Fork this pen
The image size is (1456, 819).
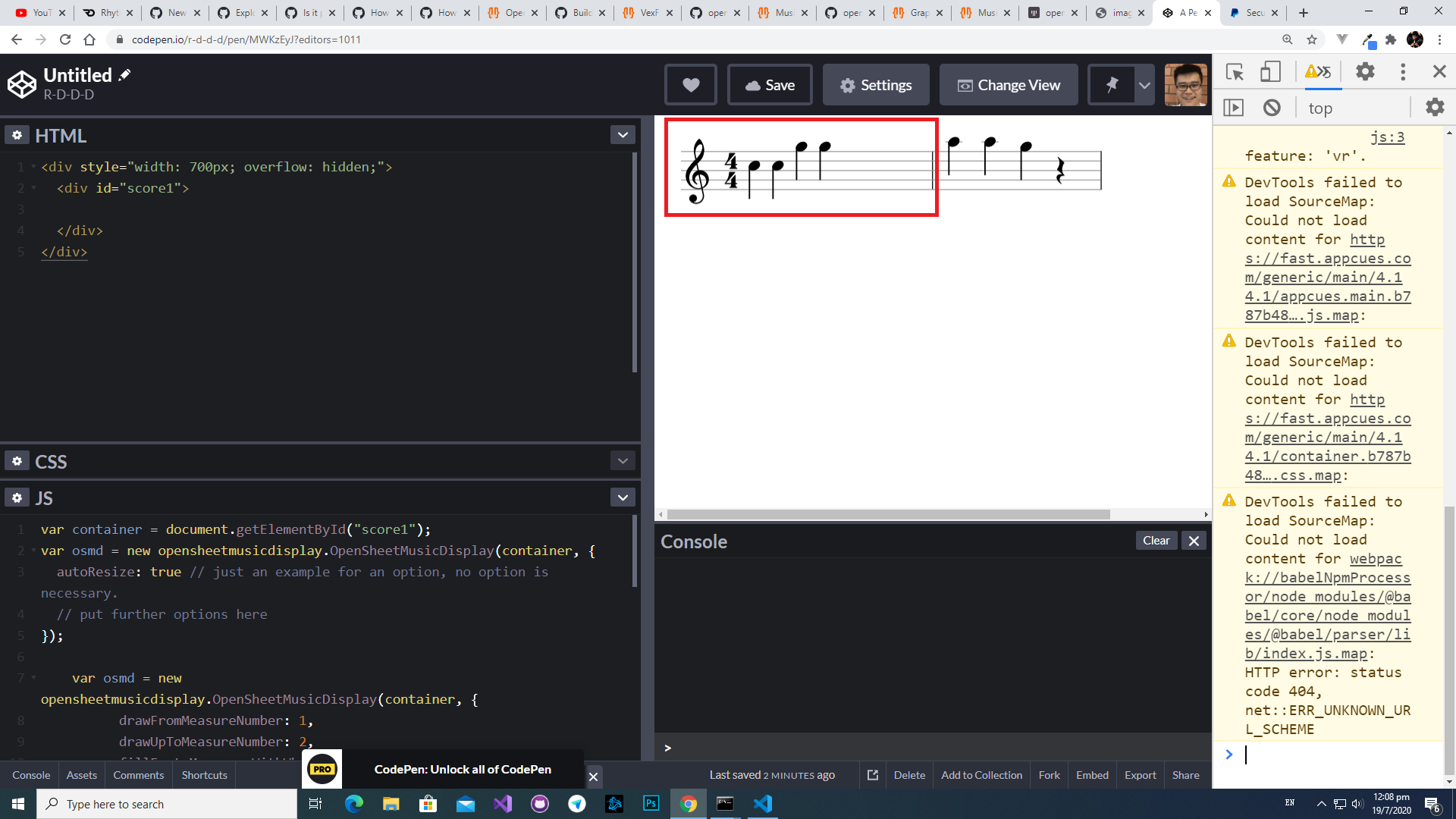[1049, 775]
